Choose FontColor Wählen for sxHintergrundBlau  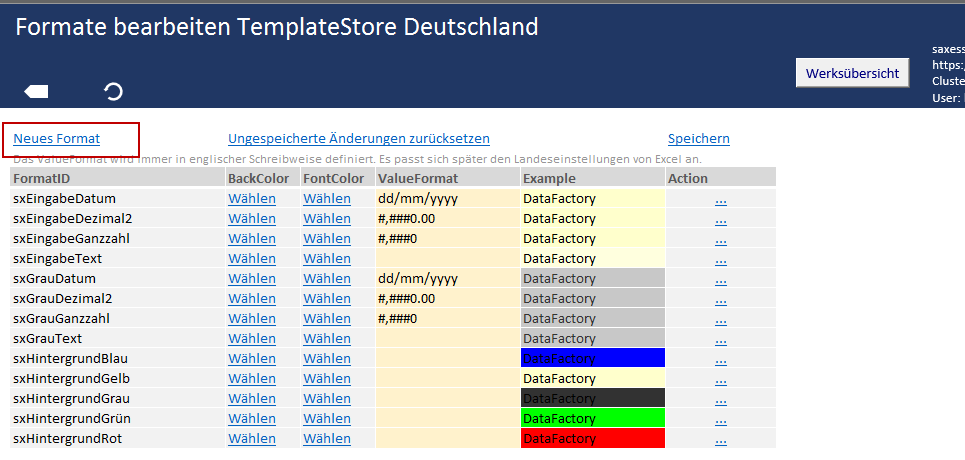[x=327, y=358]
